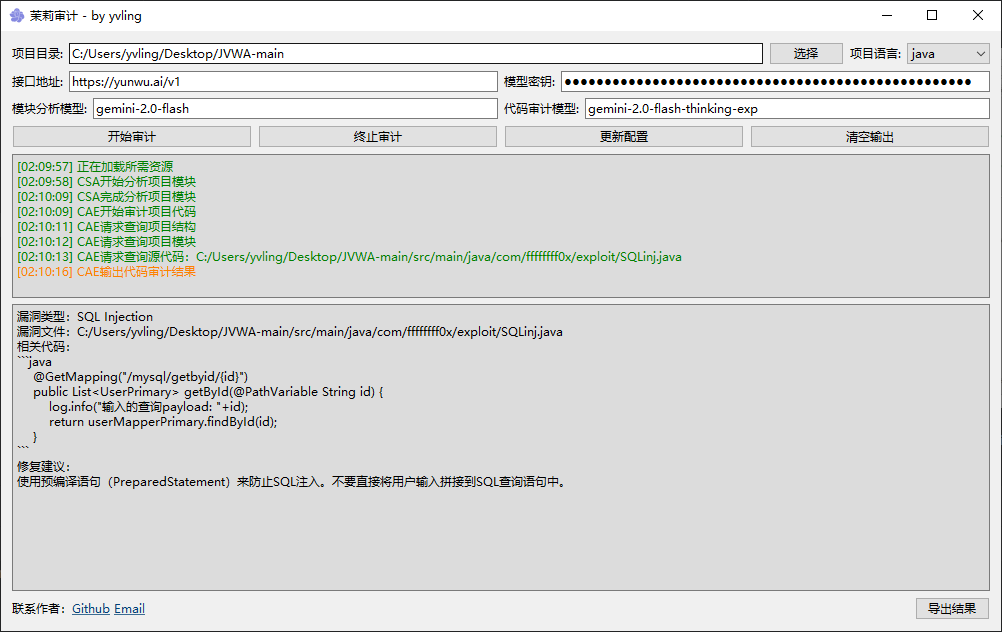Open the Email contact link

pos(129,609)
